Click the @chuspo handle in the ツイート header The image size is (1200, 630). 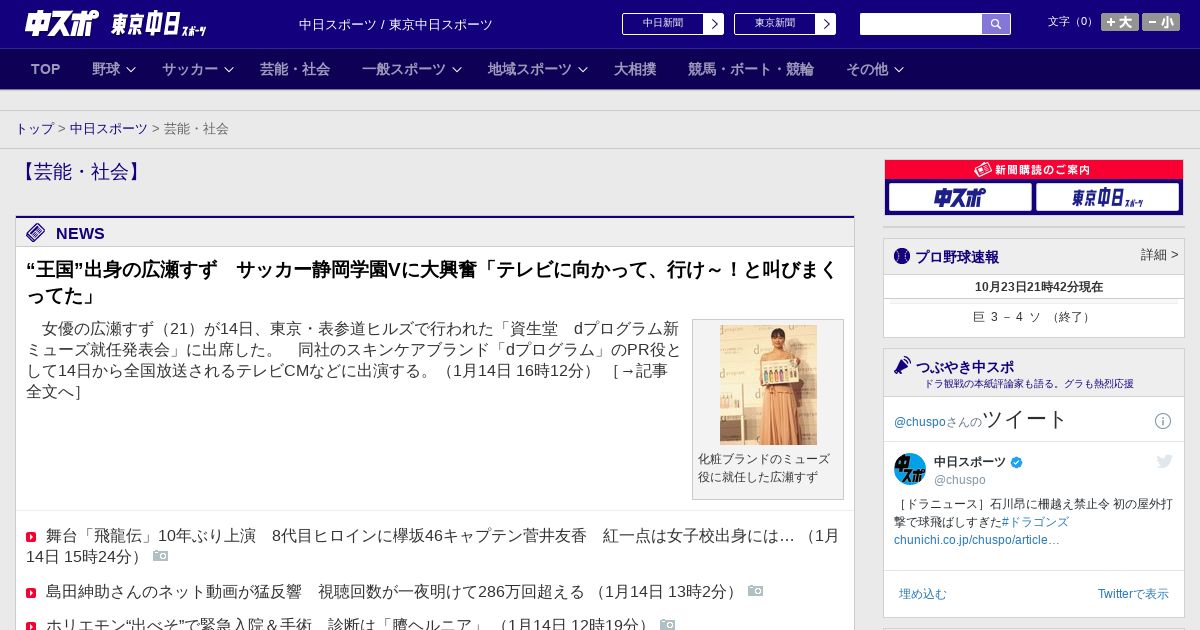(920, 422)
